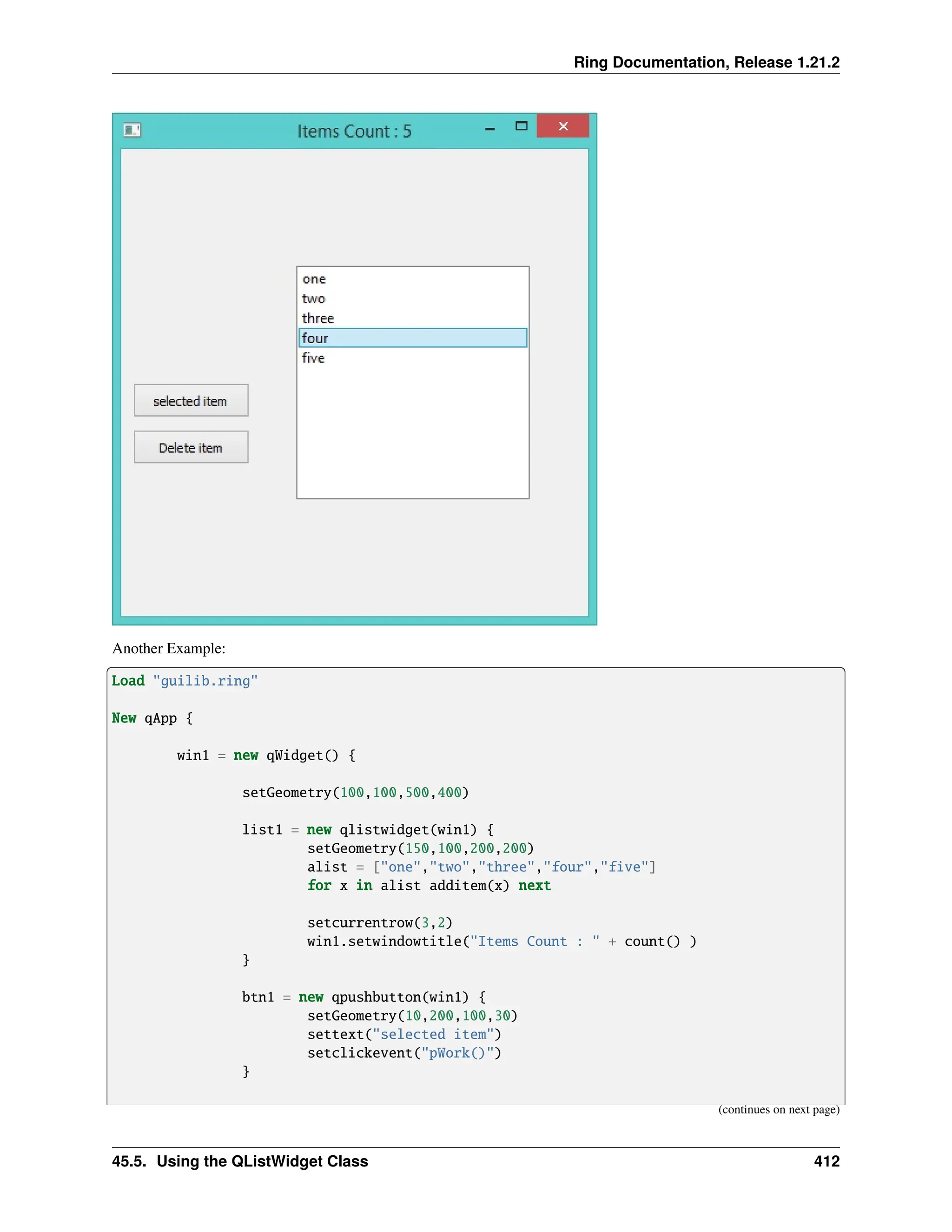The image size is (952, 1232).
Task: Click page number 412
Action: pos(826,1161)
